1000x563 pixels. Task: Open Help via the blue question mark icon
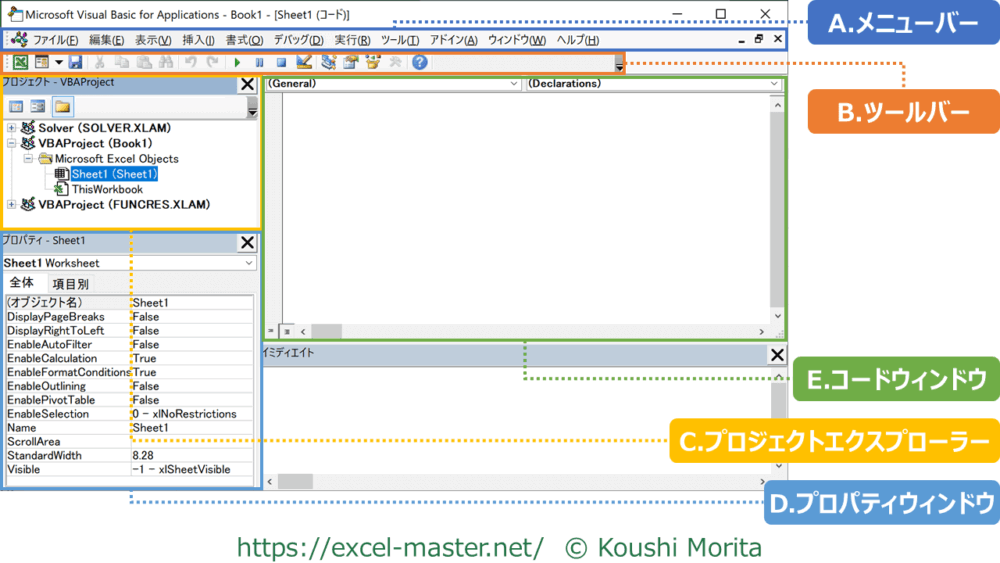[x=420, y=62]
